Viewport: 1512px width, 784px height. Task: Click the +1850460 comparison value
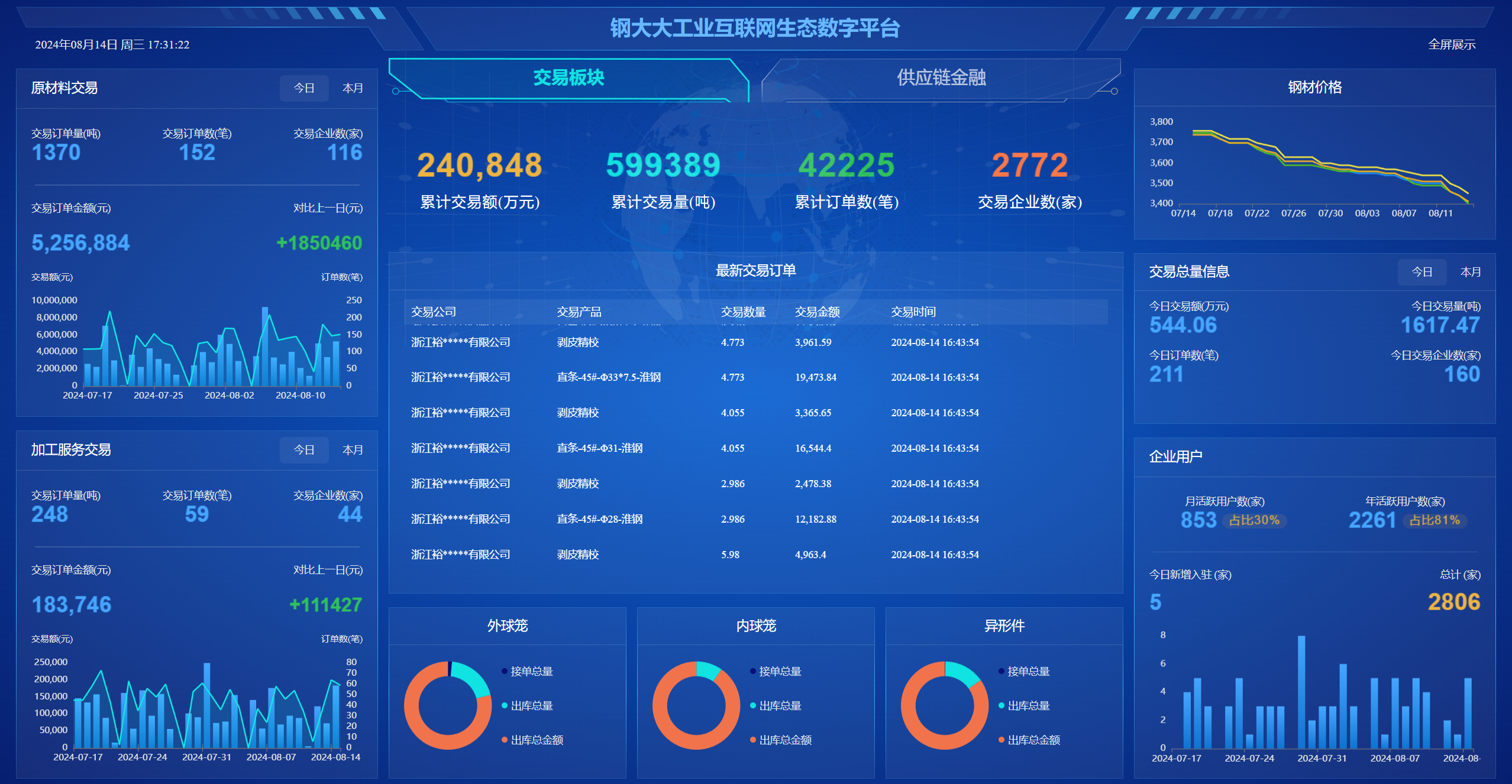[319, 243]
